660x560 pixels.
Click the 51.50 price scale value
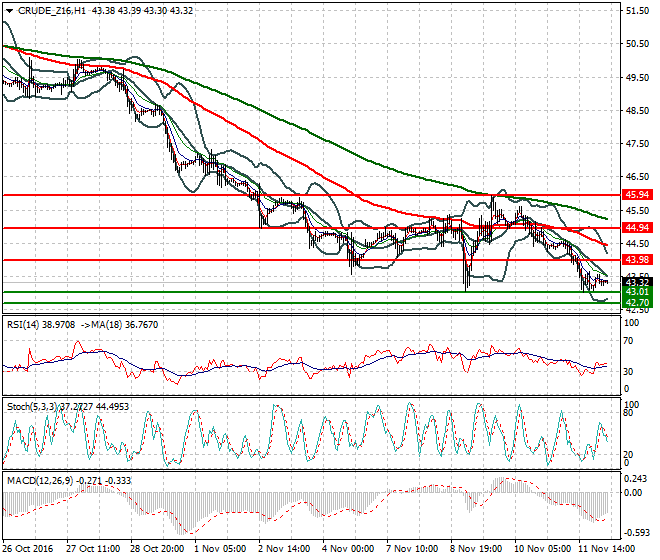[637, 11]
